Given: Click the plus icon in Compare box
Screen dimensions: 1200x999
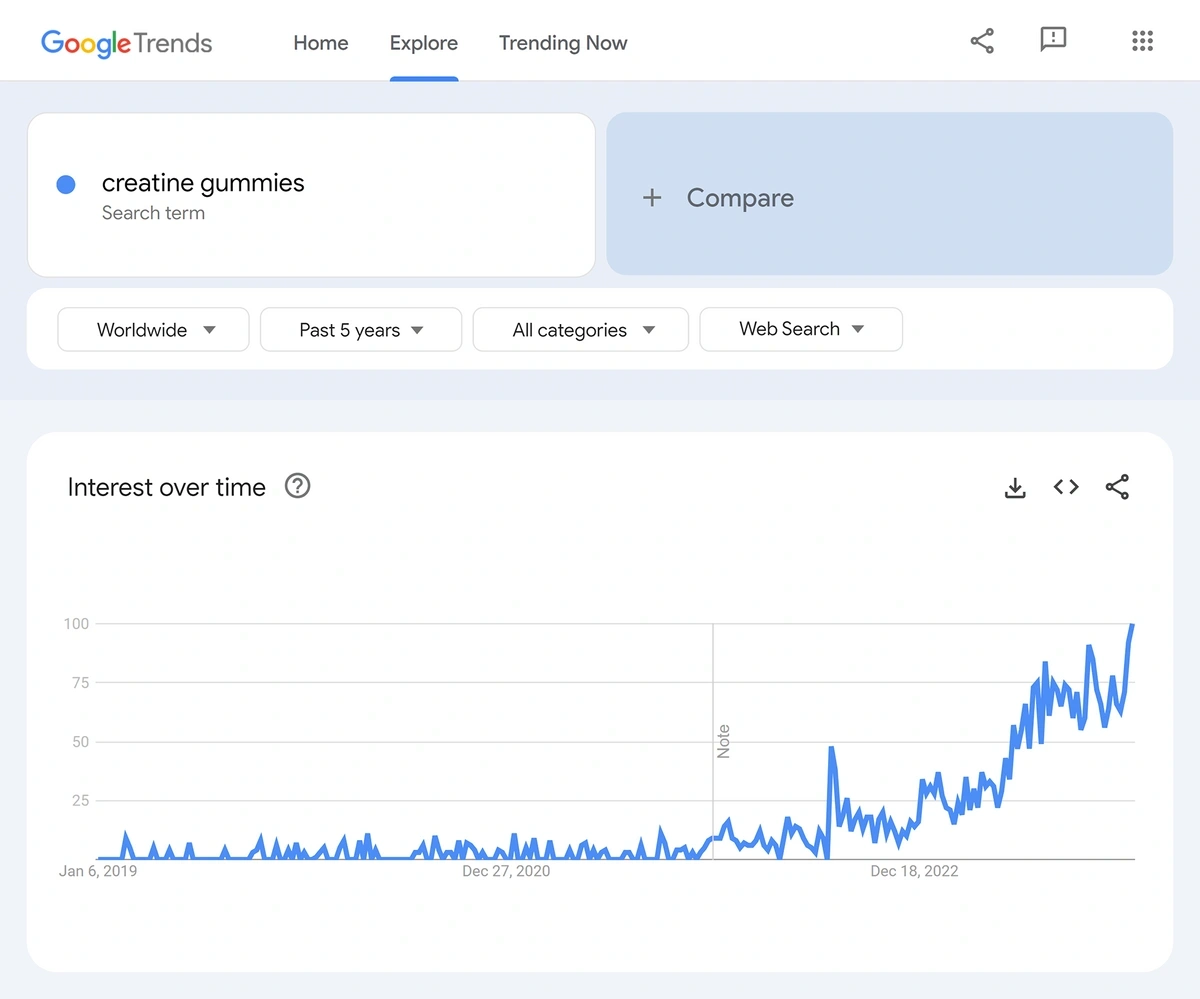Looking at the screenshot, I should pos(652,198).
